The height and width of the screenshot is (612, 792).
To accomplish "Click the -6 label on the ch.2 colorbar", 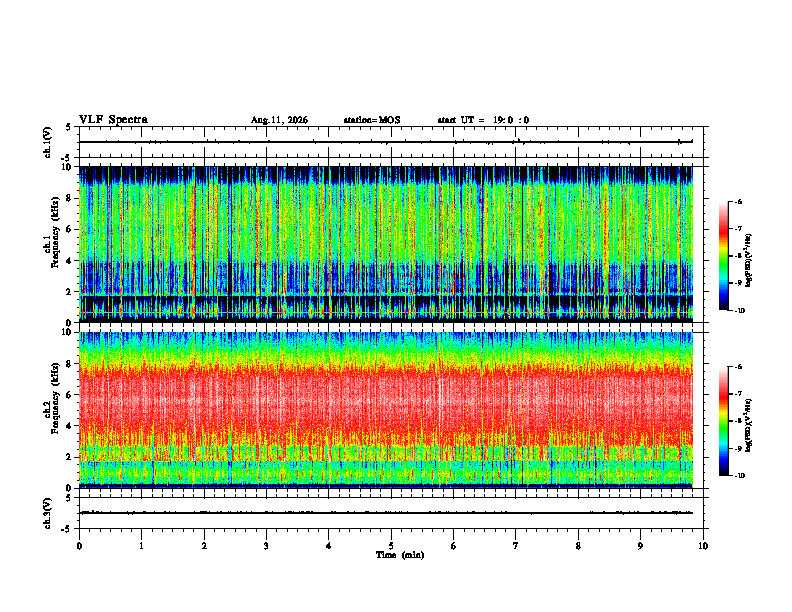I will click(x=739, y=367).
